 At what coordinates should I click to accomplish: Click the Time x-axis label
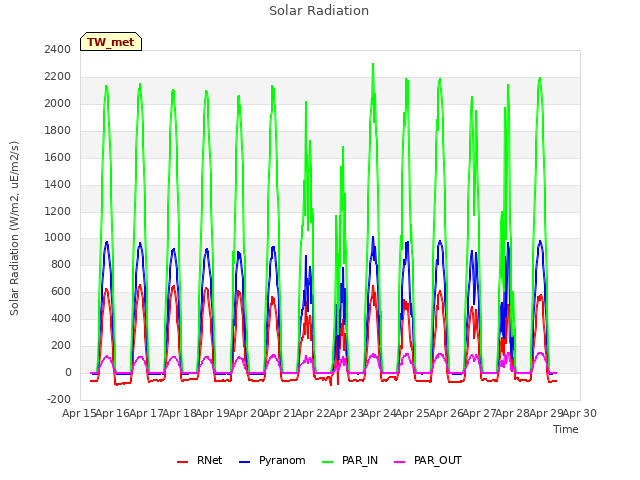click(566, 429)
